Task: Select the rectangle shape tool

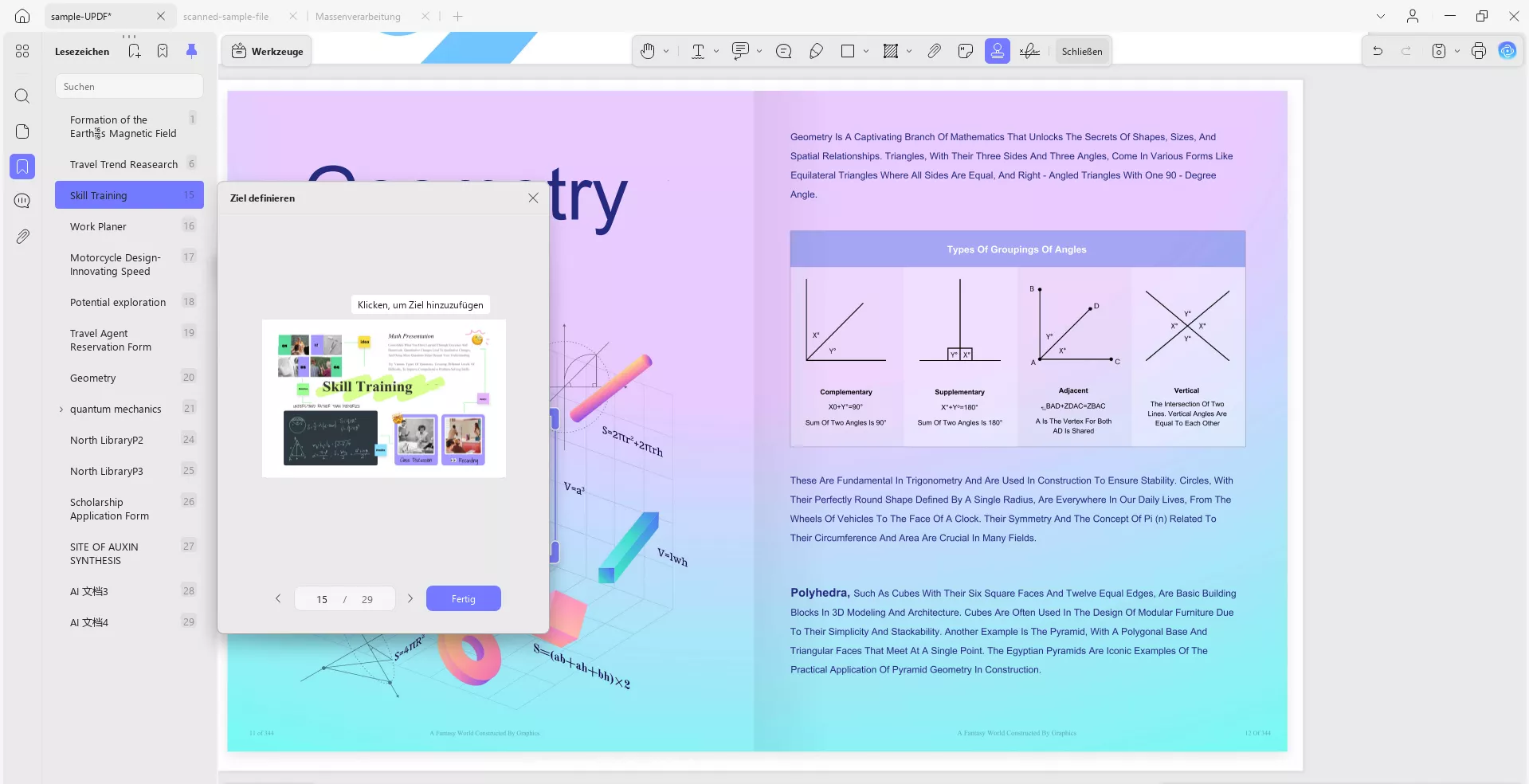Action: pos(848,51)
